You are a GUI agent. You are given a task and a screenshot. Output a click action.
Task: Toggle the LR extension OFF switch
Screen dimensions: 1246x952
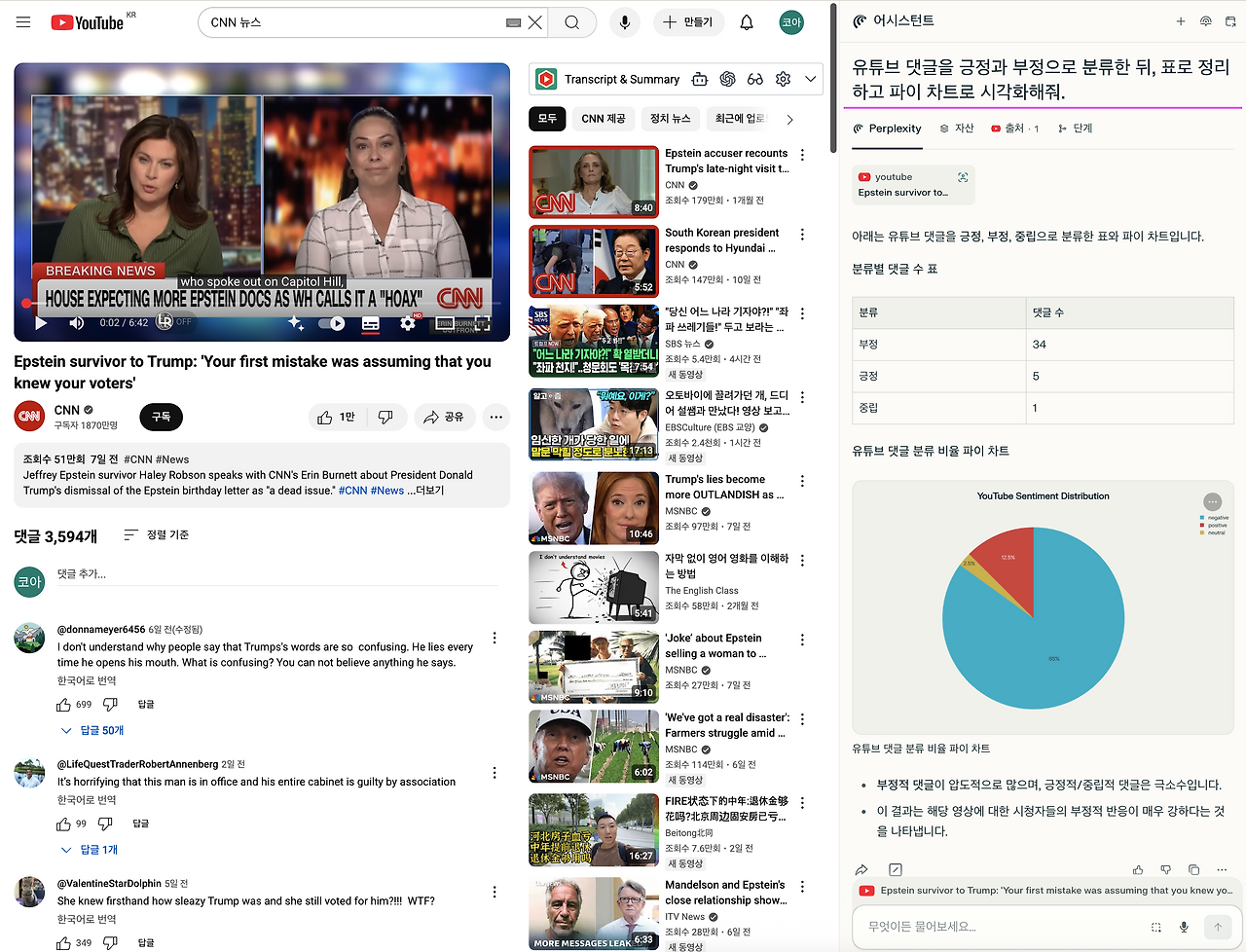(x=174, y=322)
